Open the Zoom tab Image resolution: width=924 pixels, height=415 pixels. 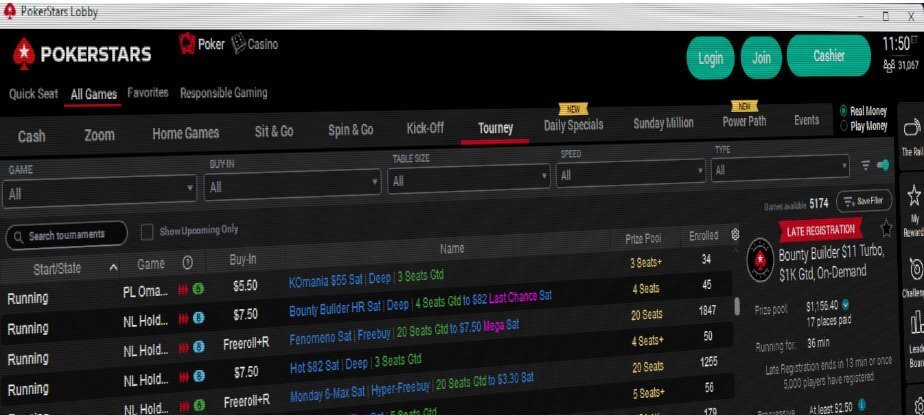tap(99, 135)
